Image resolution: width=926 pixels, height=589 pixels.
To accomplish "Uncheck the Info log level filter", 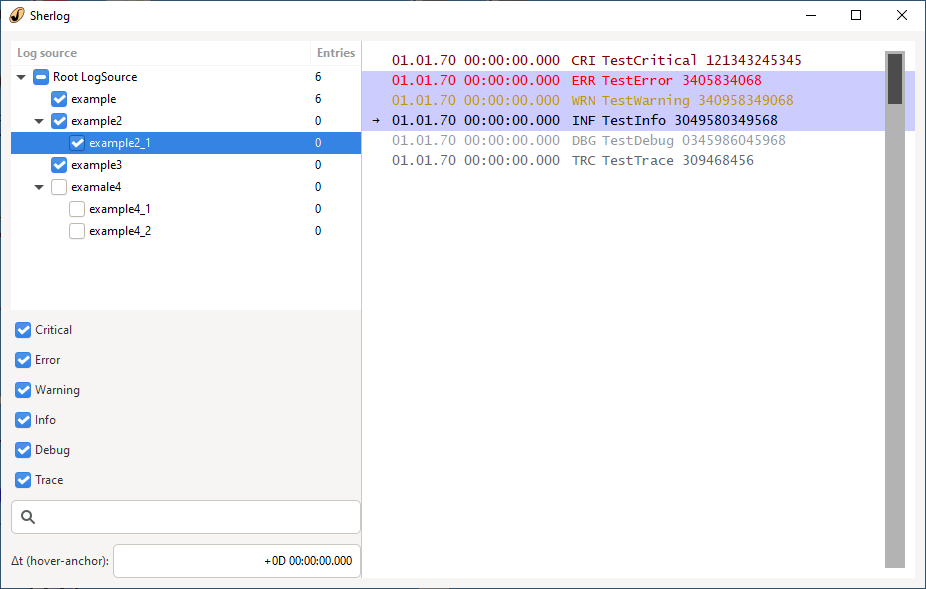I will tap(22, 419).
